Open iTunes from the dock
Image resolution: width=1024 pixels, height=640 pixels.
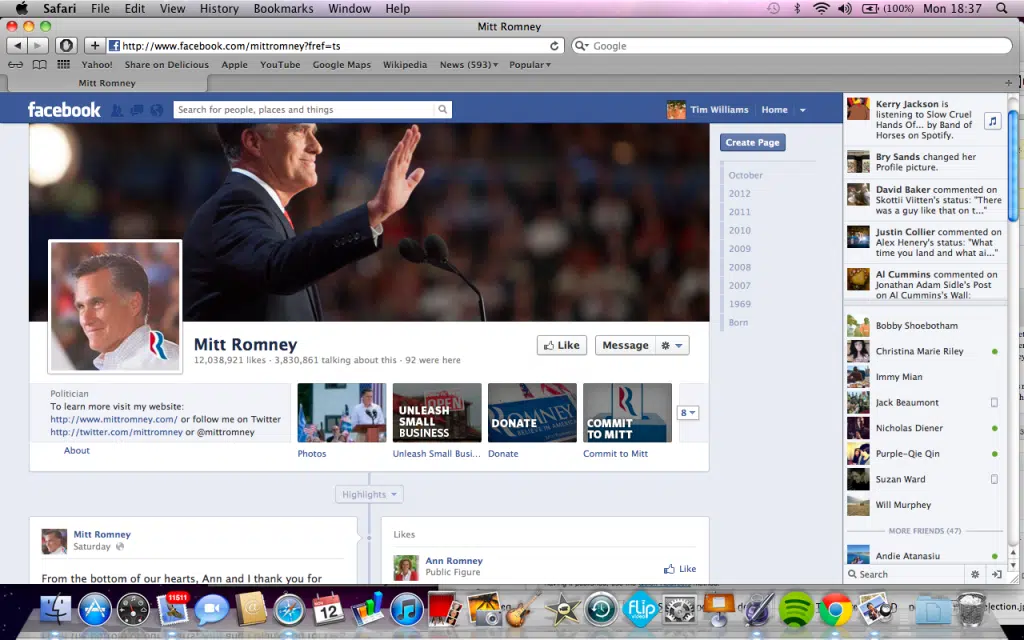pos(406,611)
